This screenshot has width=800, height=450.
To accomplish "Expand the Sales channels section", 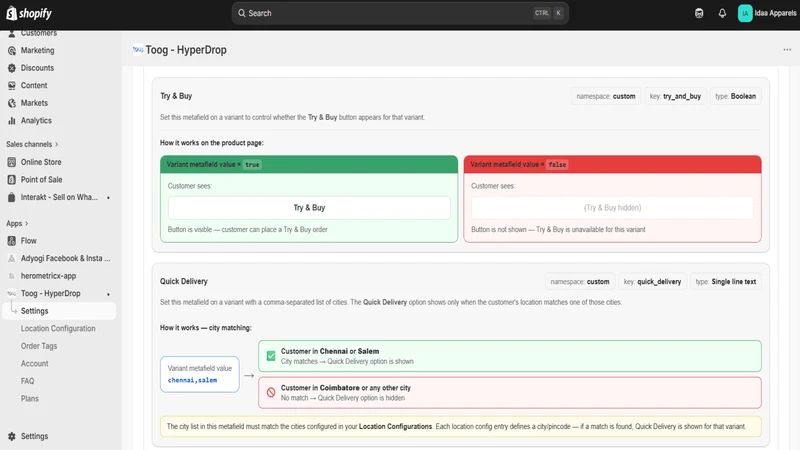I will [32, 144].
